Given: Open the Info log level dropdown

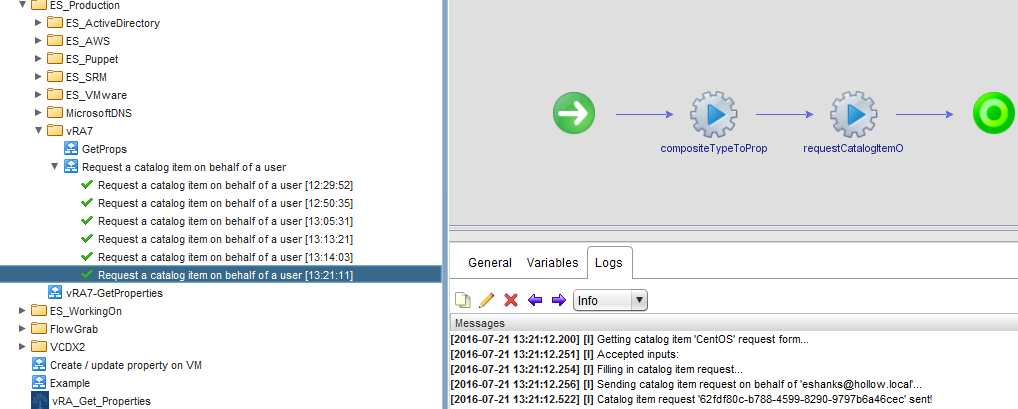Looking at the screenshot, I should coord(610,300).
